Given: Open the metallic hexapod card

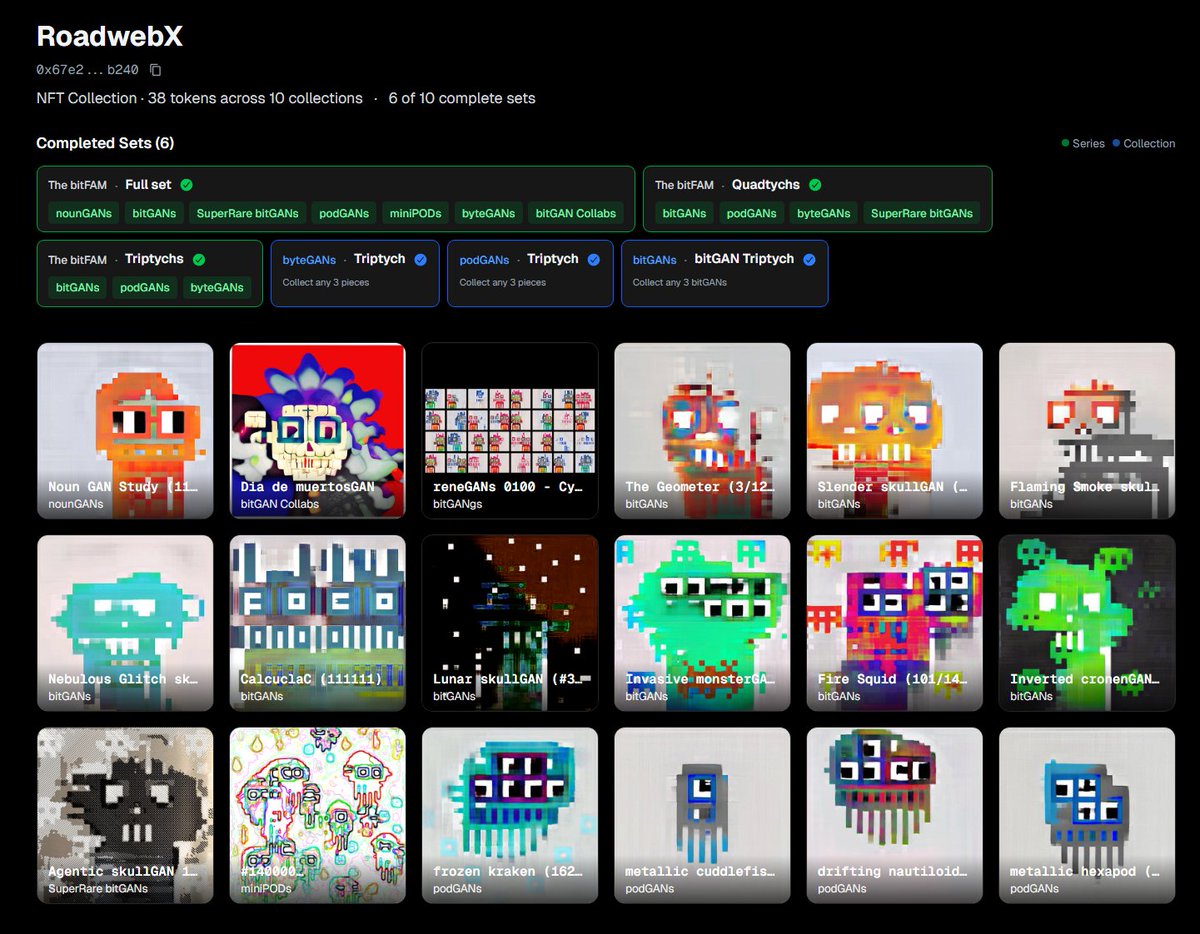Looking at the screenshot, I should pos(1087,815).
